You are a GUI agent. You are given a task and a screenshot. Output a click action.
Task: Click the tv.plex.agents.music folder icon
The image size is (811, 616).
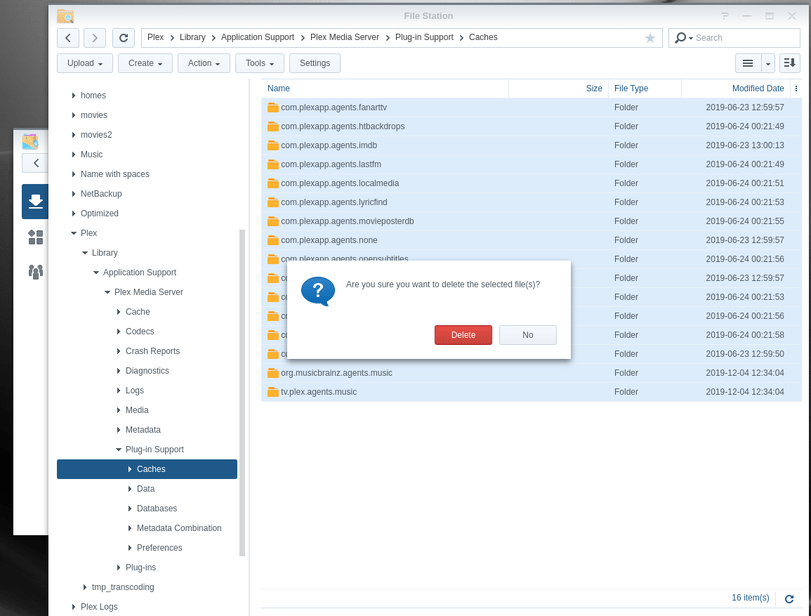coord(273,392)
